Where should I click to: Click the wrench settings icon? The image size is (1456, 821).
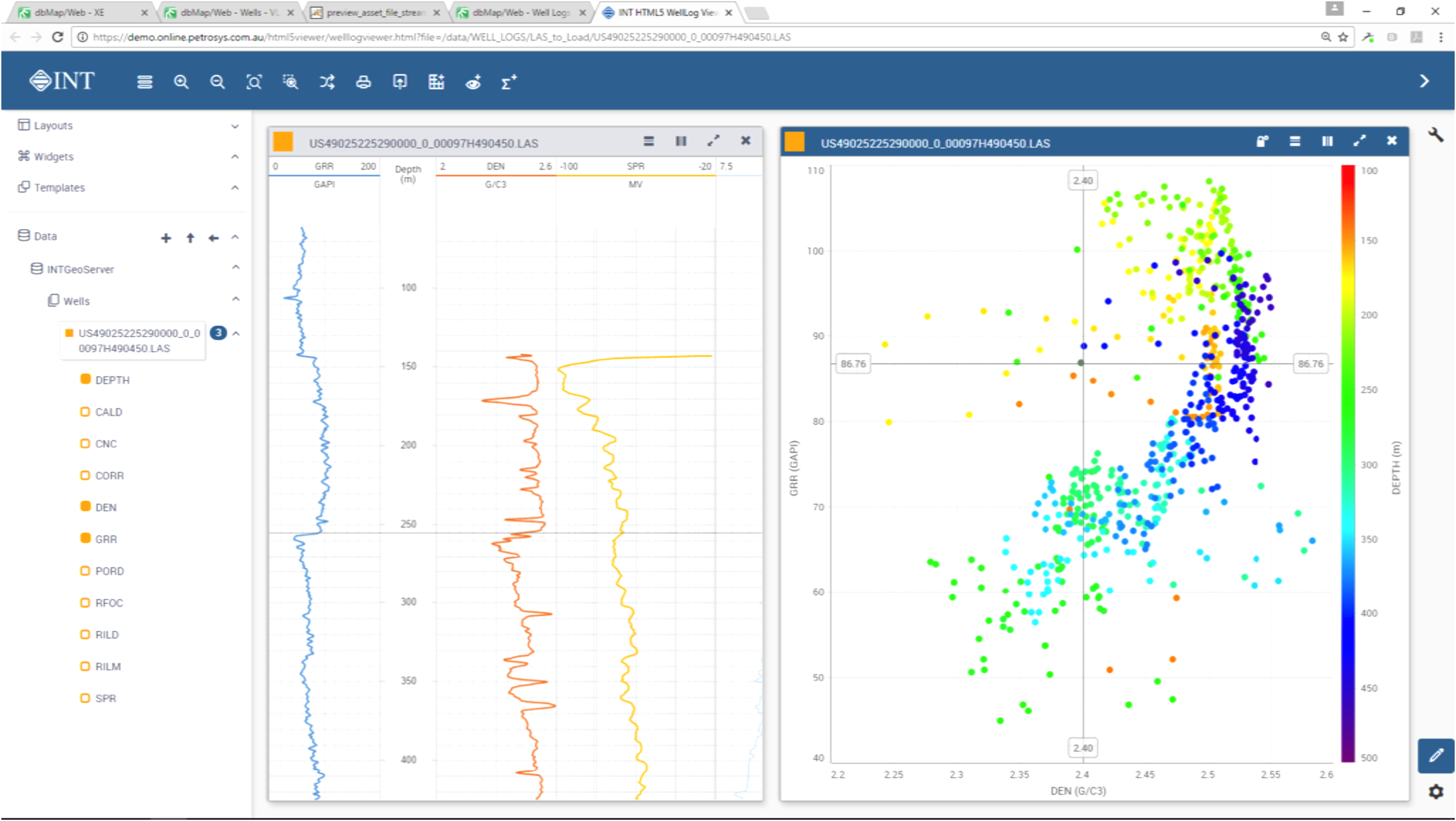tap(1435, 135)
